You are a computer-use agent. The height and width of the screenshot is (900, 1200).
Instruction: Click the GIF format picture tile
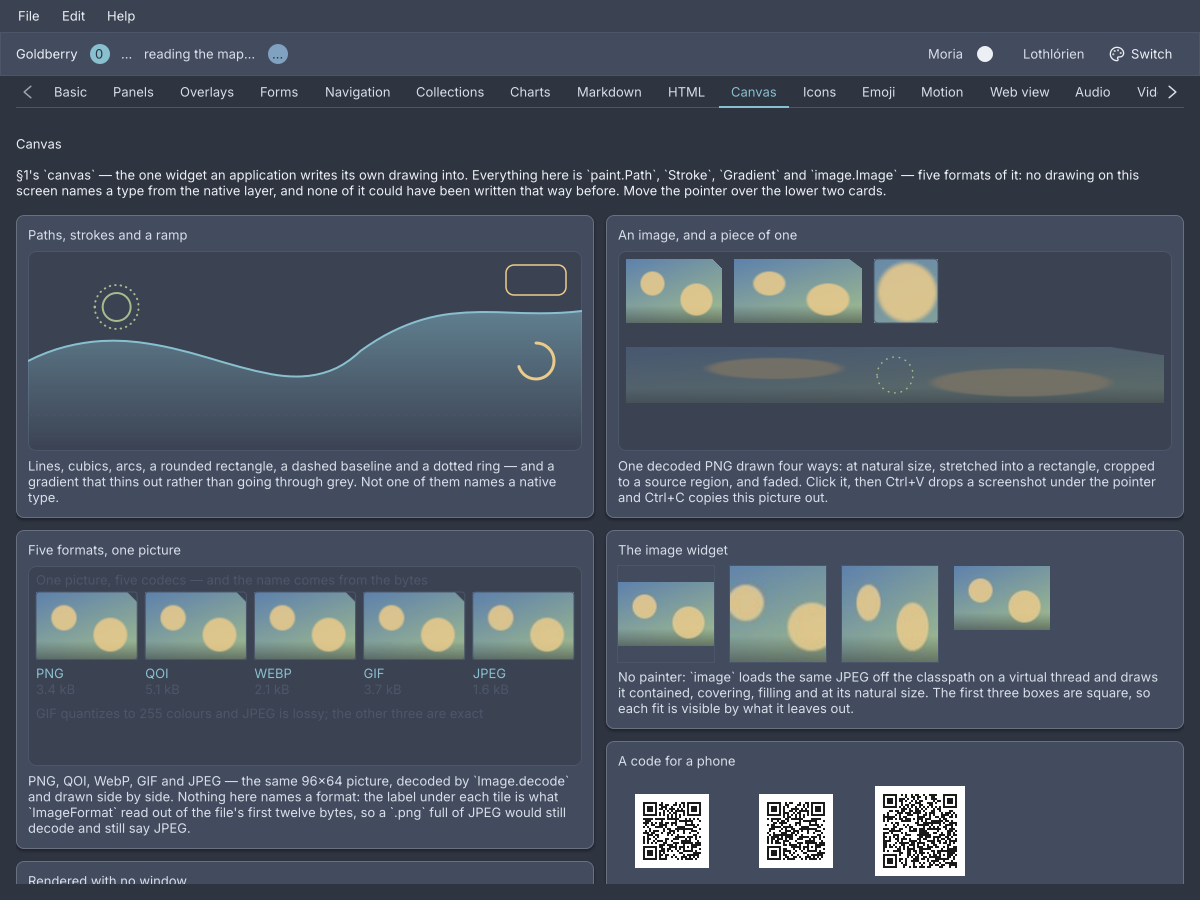tap(414, 626)
